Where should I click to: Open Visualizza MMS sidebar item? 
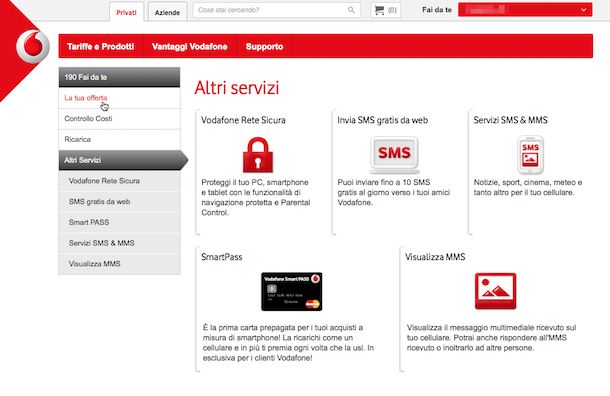pos(119,264)
